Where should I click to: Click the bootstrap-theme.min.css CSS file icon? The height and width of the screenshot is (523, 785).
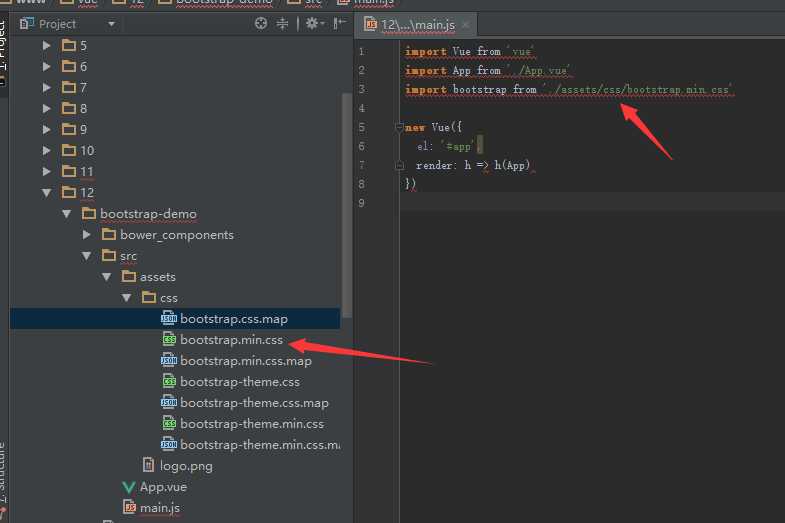(x=169, y=423)
